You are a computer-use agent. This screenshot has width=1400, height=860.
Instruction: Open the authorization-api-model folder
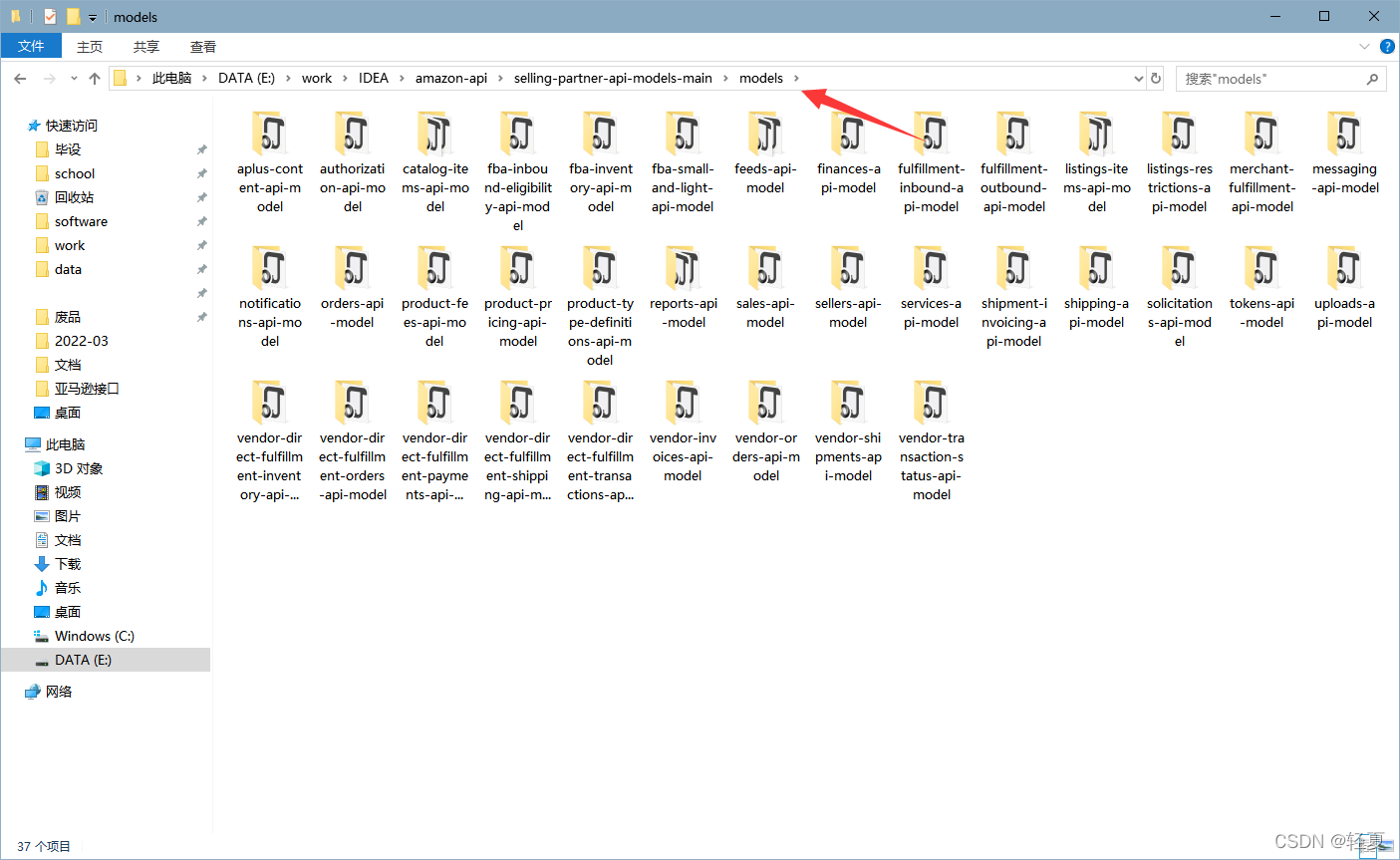click(353, 161)
